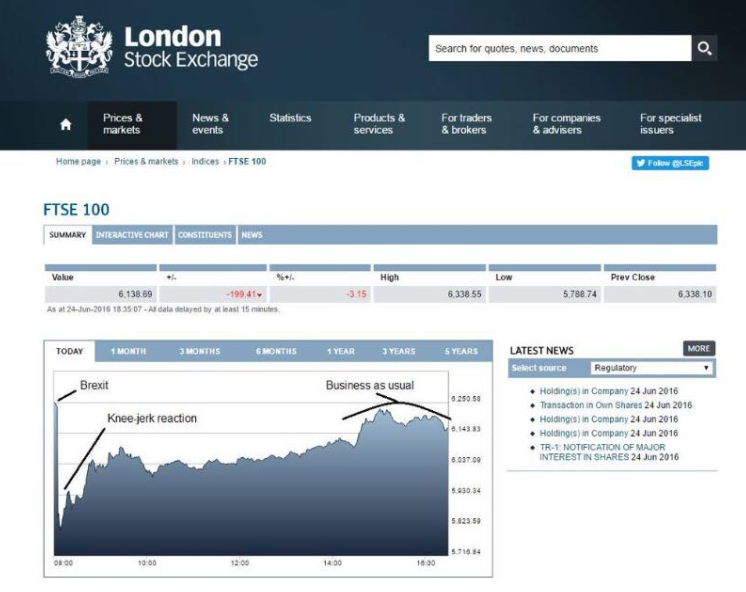Show the 1 Year chart view

pos(341,351)
